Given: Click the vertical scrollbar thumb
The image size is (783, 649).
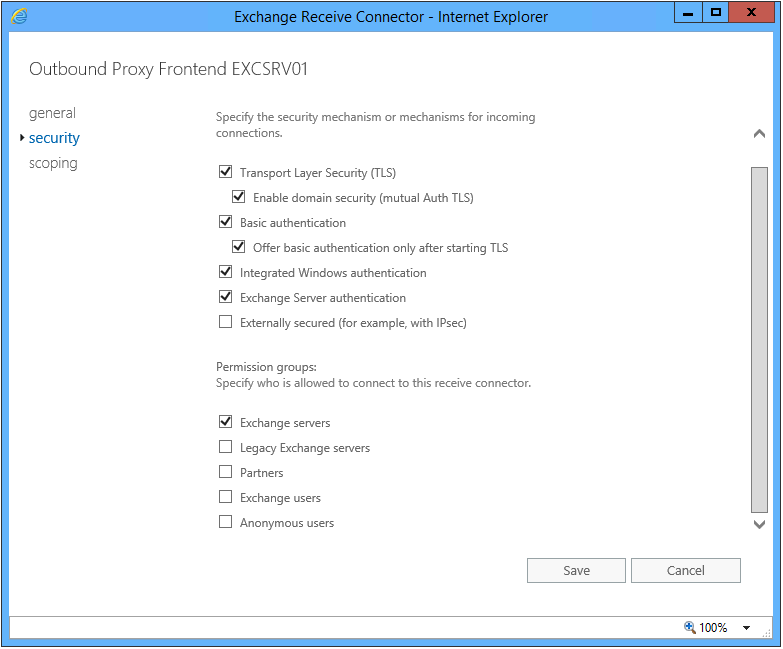Looking at the screenshot, I should click(x=760, y=340).
